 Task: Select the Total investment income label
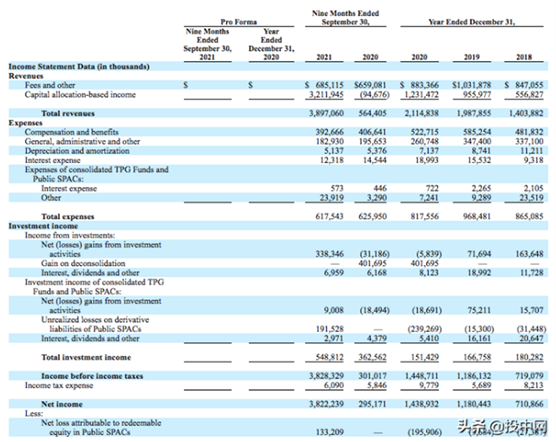(x=86, y=357)
